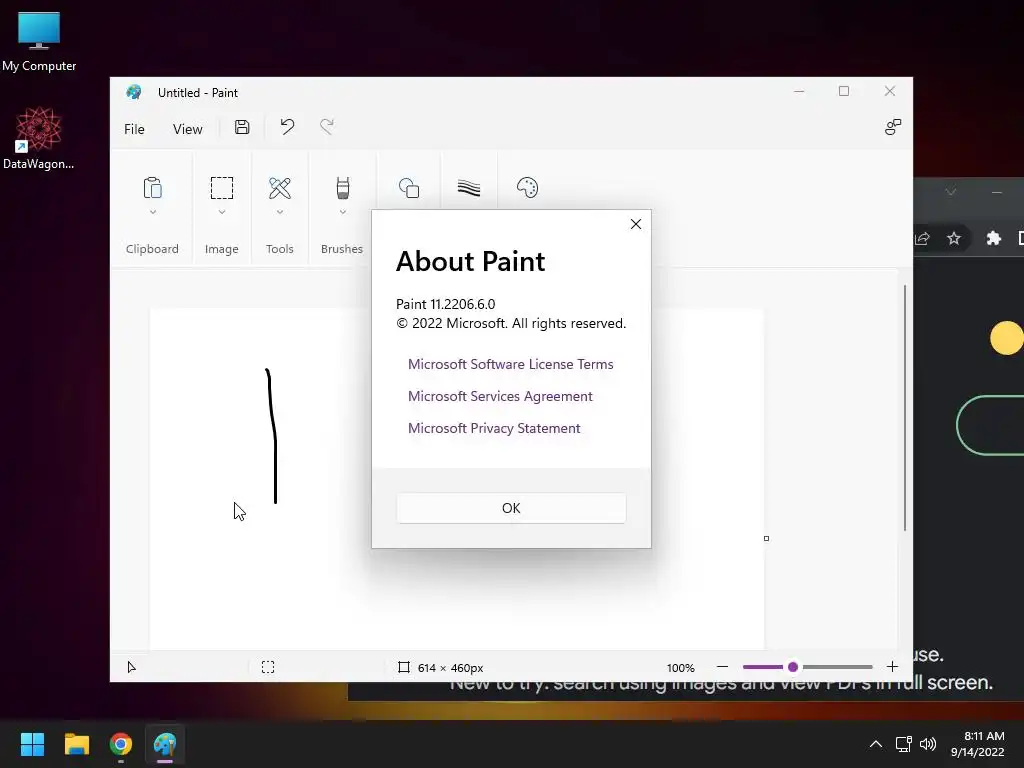Open the line Size icon
Viewport: 1024px width, 768px height.
point(469,188)
